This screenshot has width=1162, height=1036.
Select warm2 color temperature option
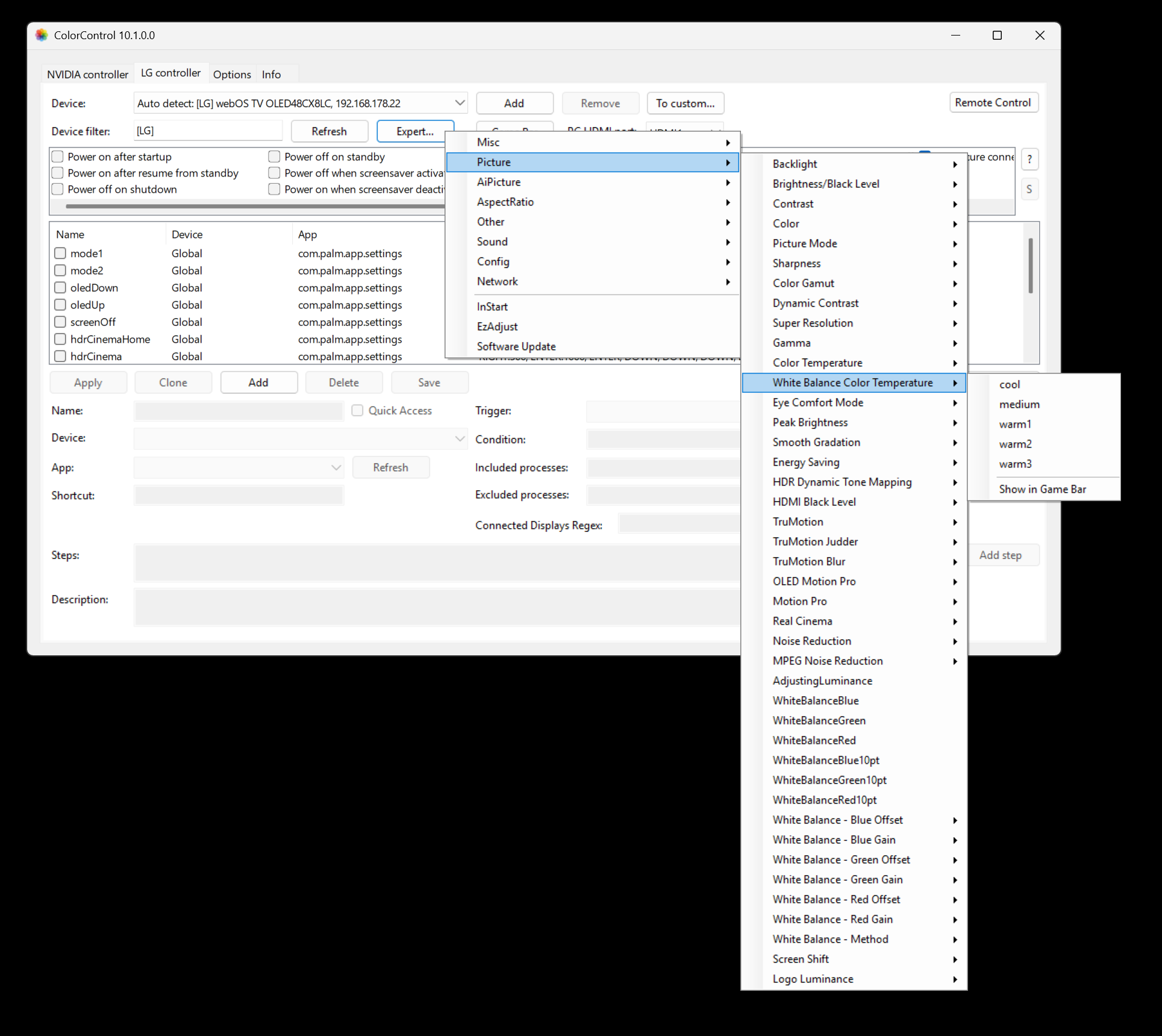[x=1015, y=444]
